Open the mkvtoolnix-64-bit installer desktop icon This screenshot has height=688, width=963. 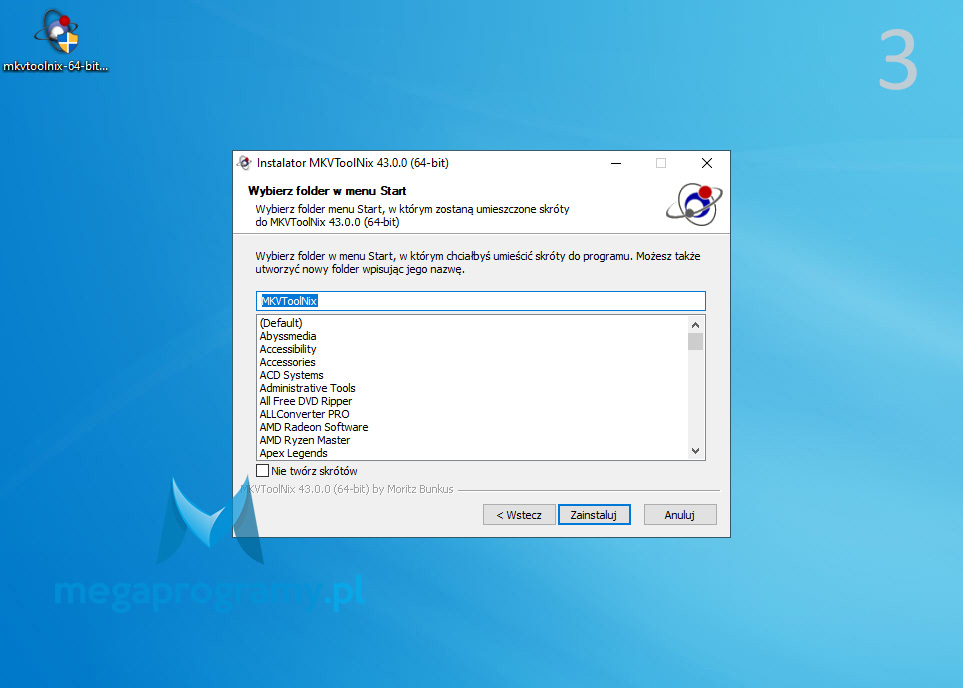[56, 41]
